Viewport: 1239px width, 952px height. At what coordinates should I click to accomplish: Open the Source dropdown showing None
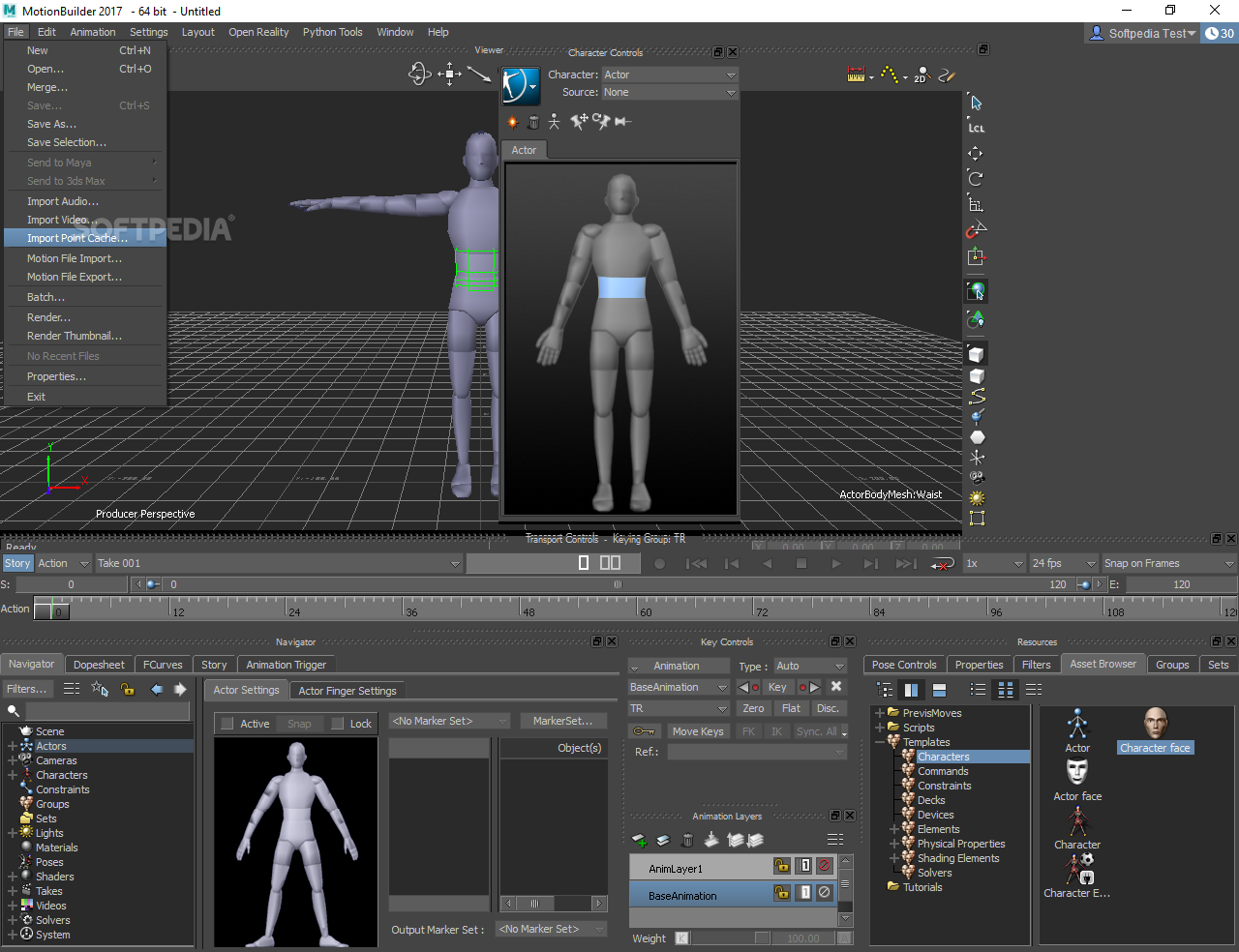(x=670, y=92)
